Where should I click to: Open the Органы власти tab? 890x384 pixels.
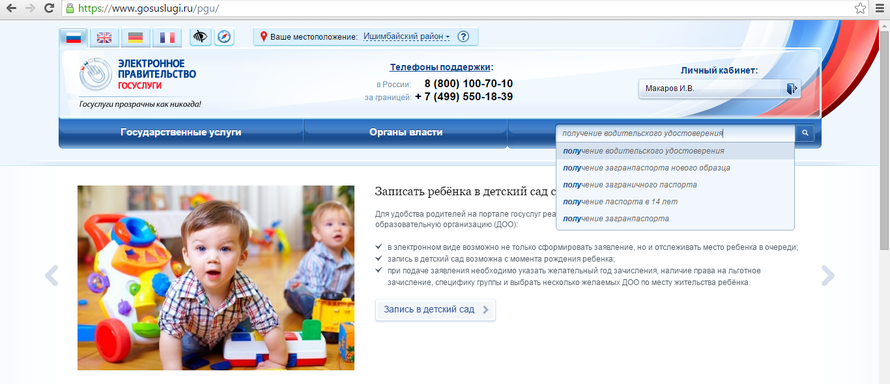(x=406, y=132)
